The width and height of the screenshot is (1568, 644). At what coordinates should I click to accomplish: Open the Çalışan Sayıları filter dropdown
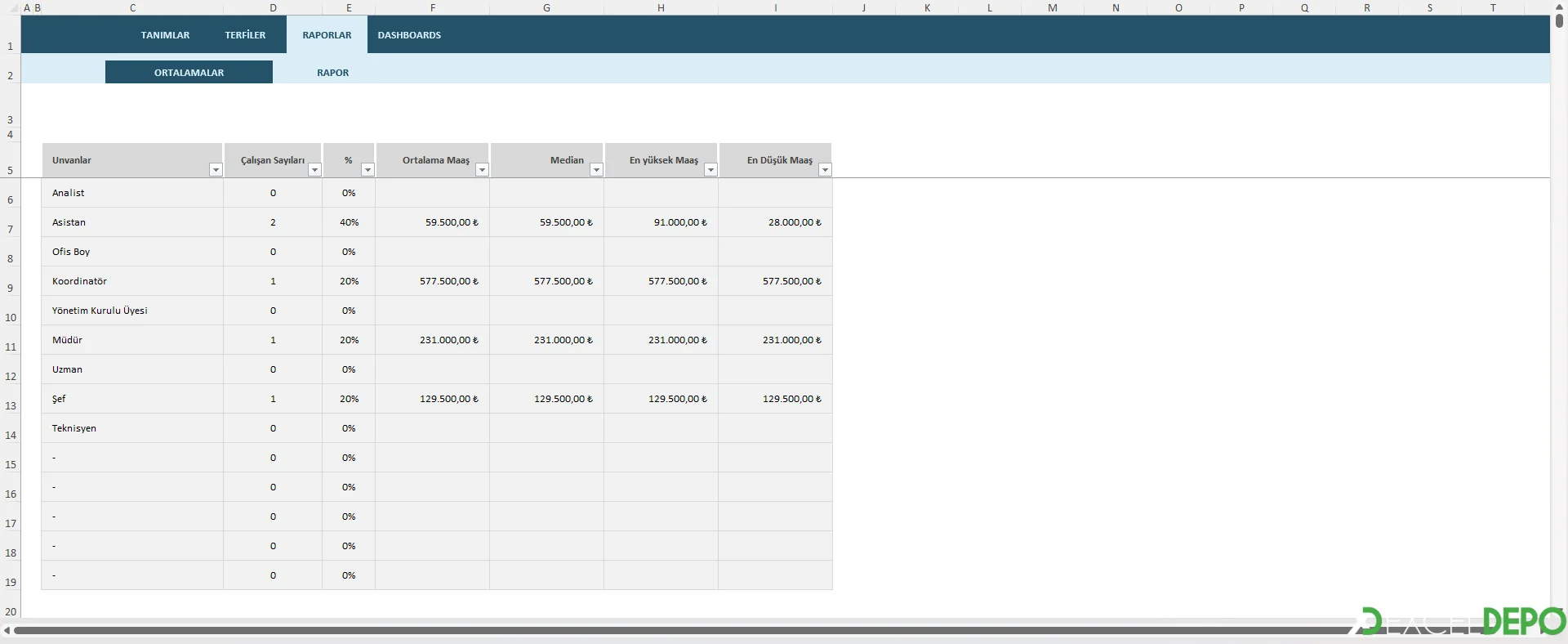314,170
